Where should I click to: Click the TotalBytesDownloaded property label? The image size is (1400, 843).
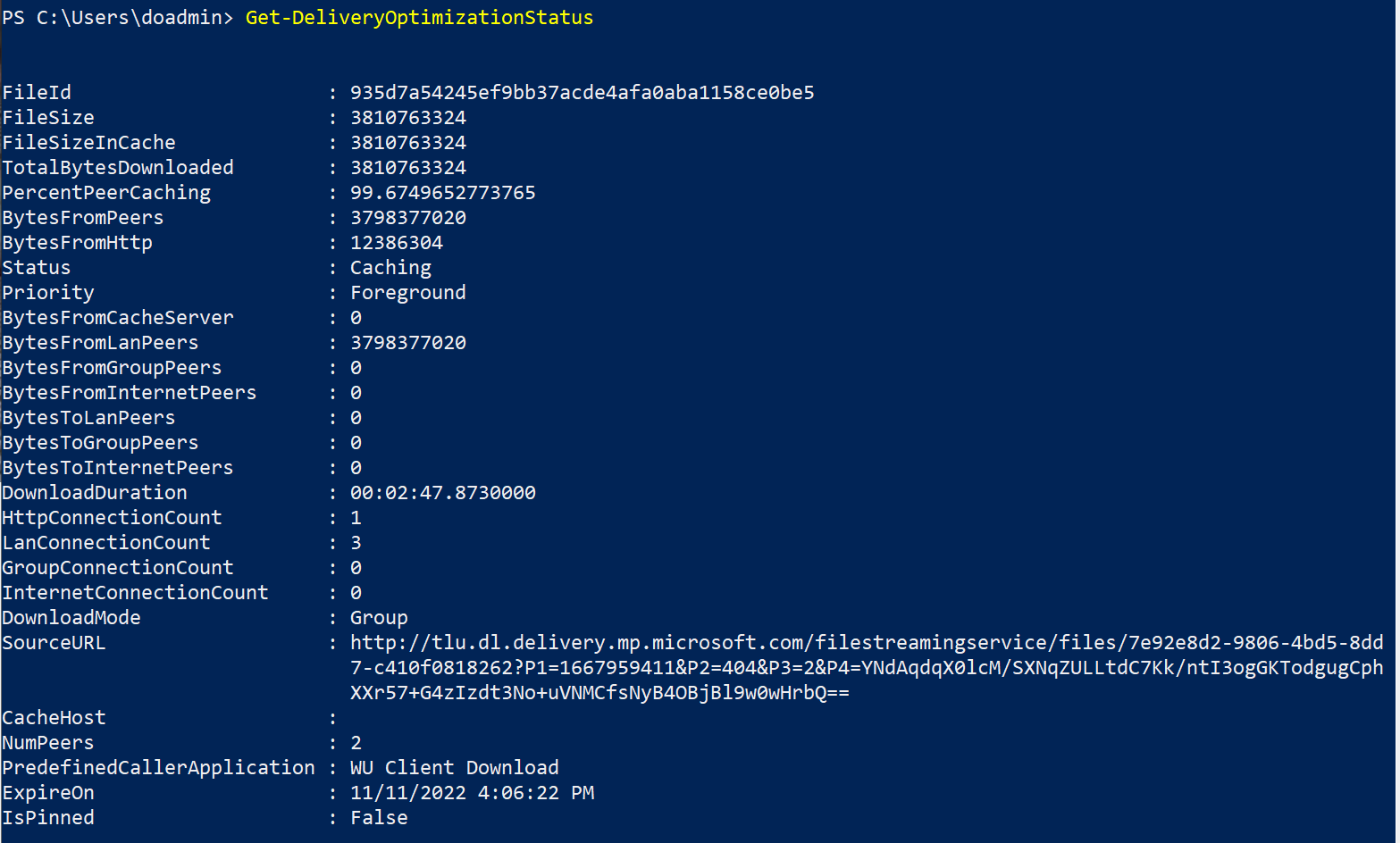(x=118, y=168)
